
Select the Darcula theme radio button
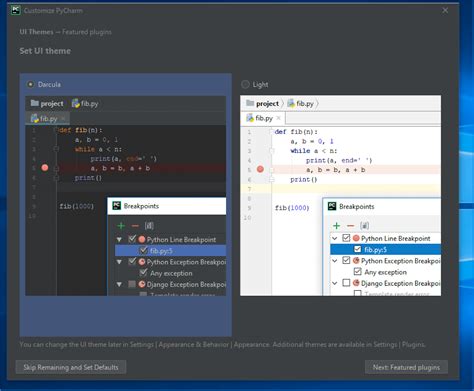pyautogui.click(x=30, y=84)
